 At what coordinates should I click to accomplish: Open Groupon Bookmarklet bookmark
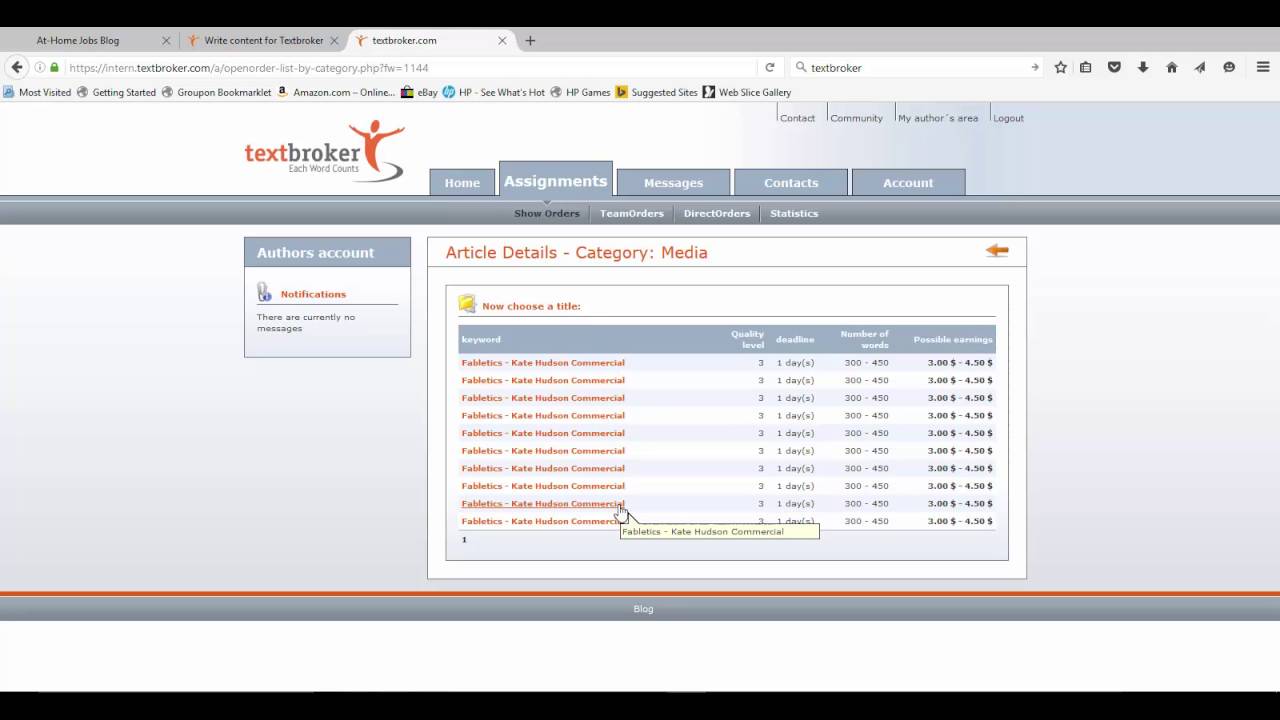coord(217,92)
